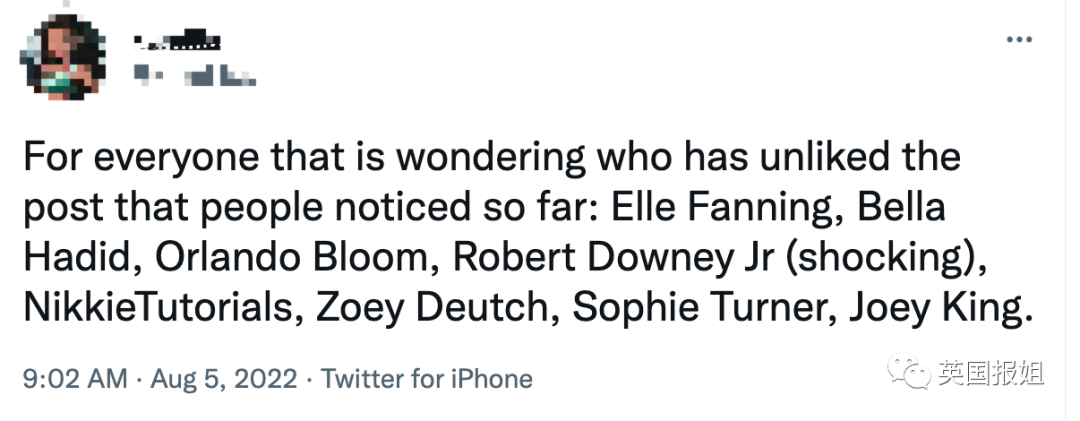Viewport: 1080px width, 421px height.
Task: Click the 9:02 AM timestamp
Action: click(74, 379)
